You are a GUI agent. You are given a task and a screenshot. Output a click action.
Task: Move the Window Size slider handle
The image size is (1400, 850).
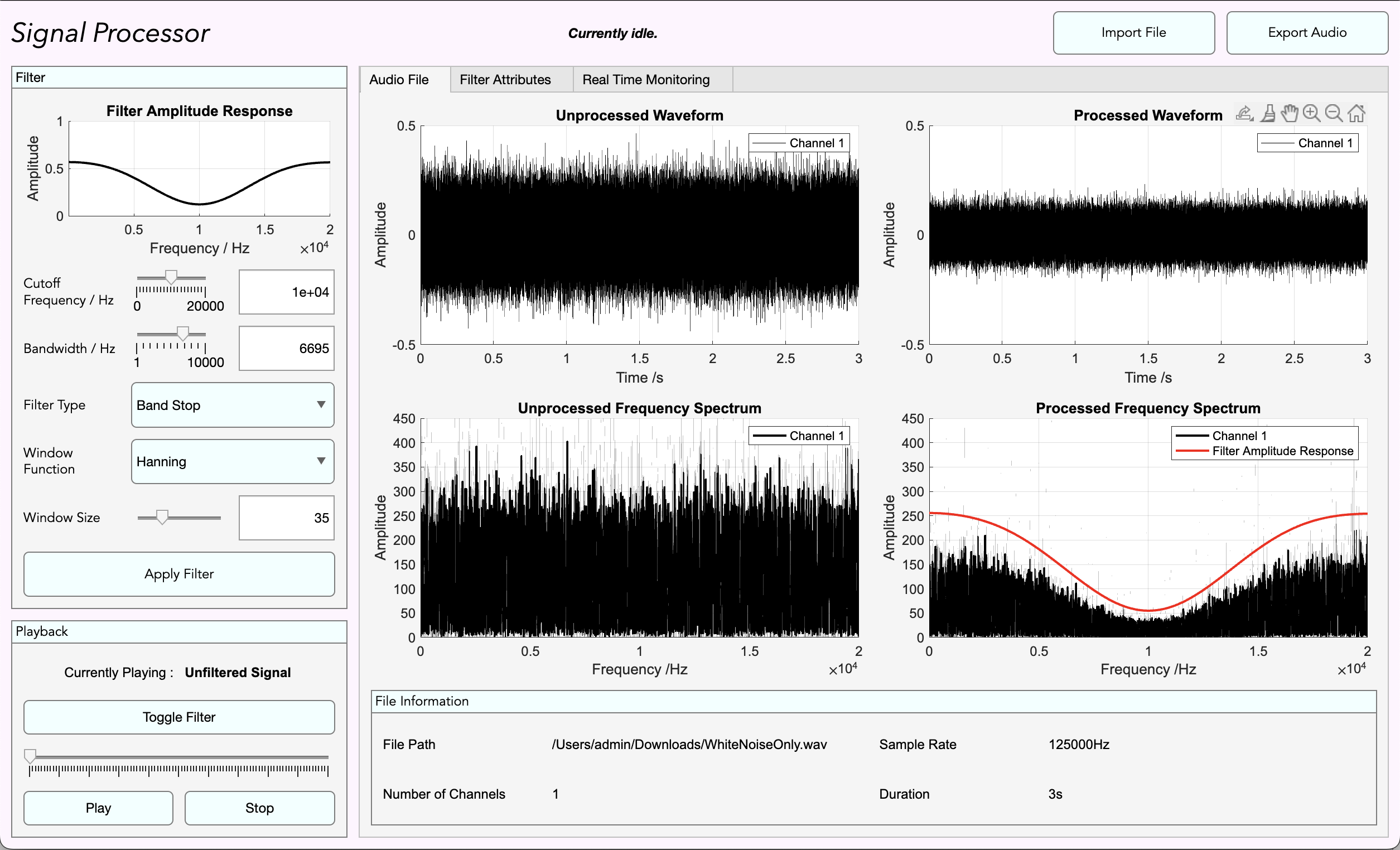162,517
